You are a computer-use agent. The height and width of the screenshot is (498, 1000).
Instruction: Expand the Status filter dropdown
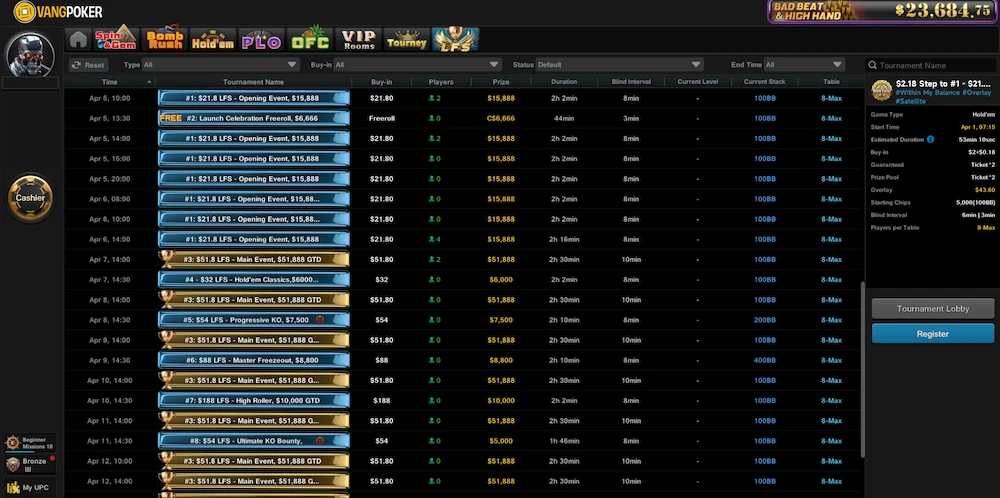point(619,65)
